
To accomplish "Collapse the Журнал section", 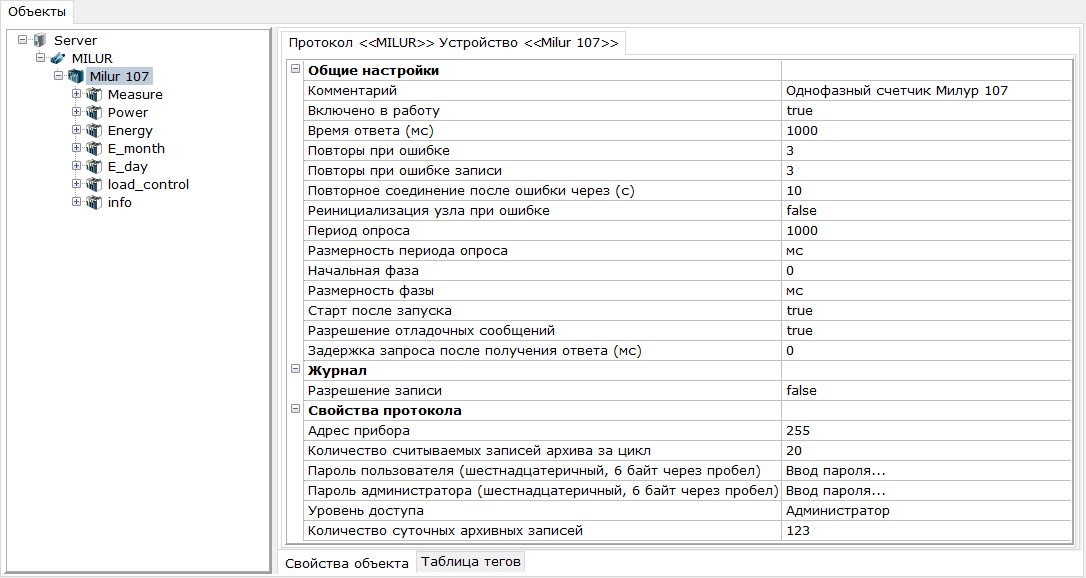I will 296,369.
